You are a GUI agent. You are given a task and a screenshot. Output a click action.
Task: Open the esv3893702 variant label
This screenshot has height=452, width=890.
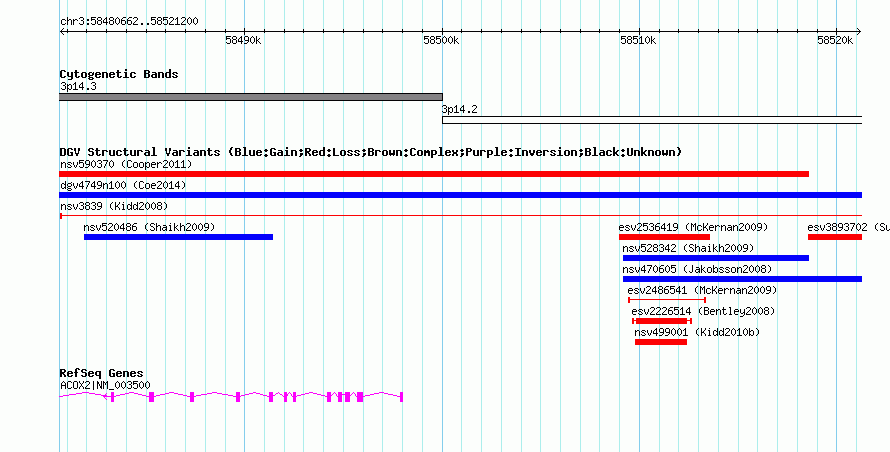[x=848, y=228]
